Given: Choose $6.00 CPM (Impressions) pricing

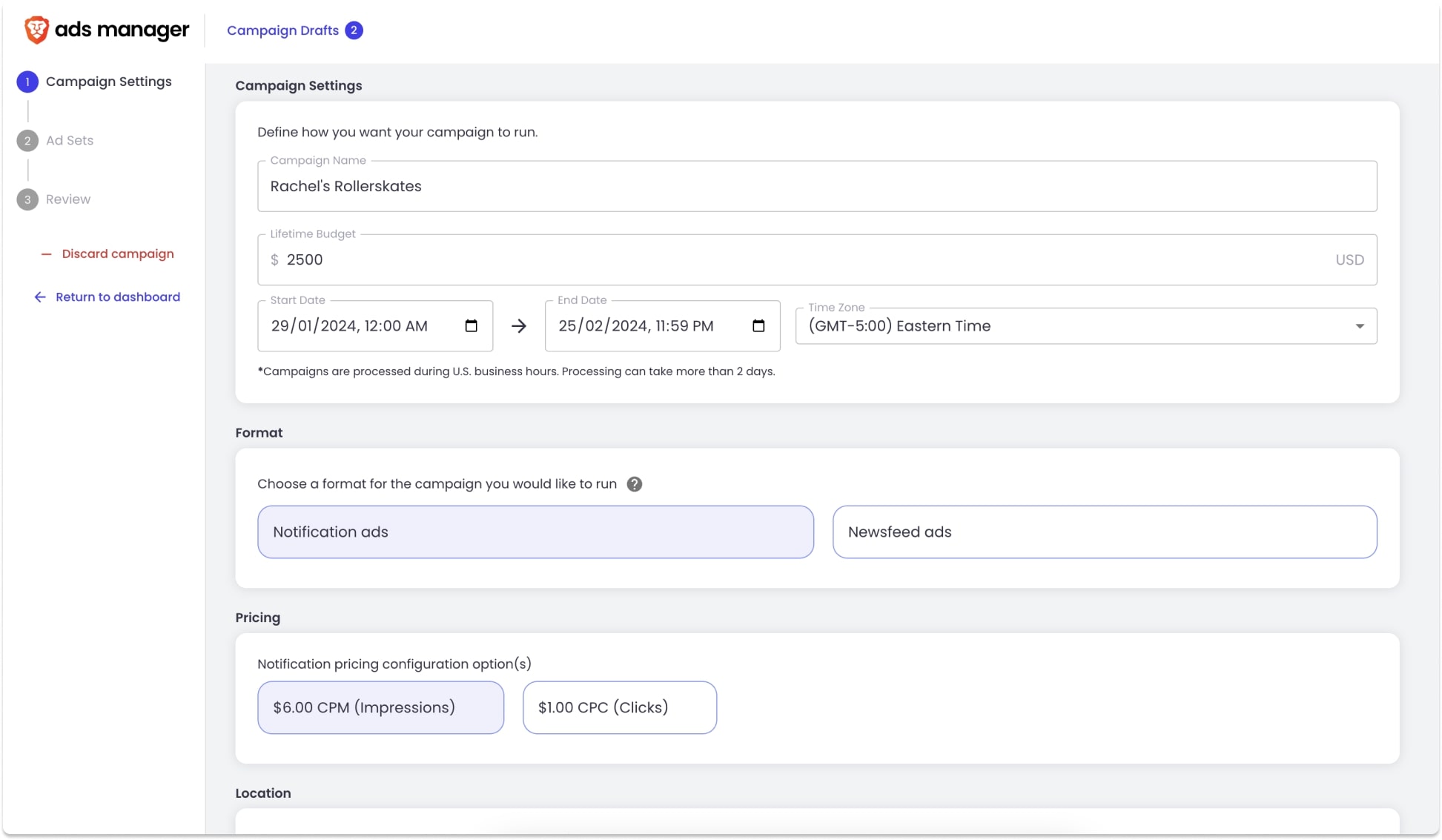Looking at the screenshot, I should 380,708.
